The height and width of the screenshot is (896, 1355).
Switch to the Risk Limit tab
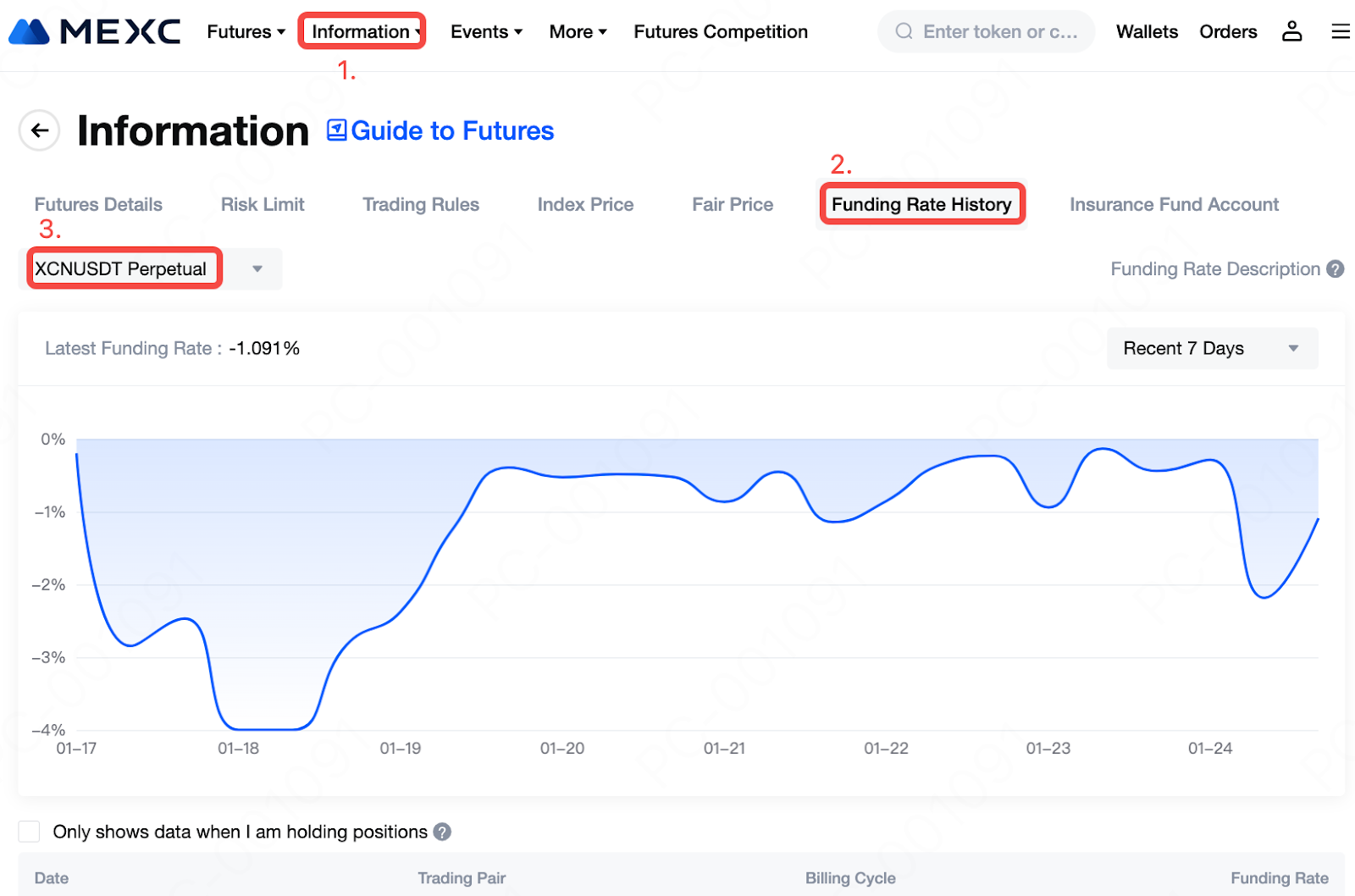point(263,204)
